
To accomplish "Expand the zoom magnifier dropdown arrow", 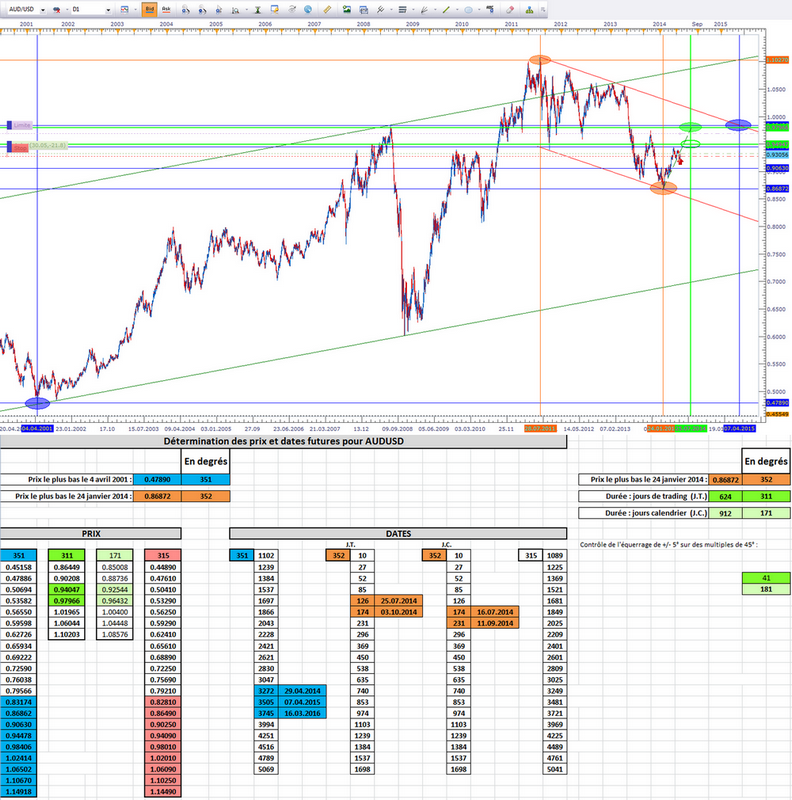I will pos(246,10).
